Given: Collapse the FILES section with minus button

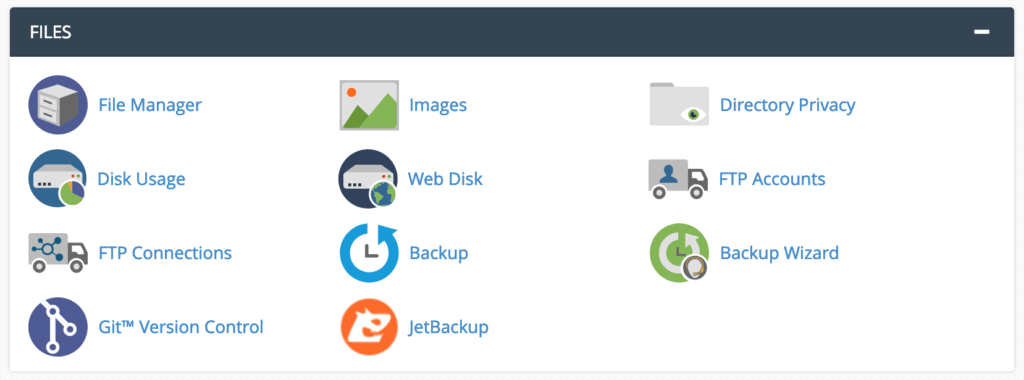Looking at the screenshot, I should 982,32.
